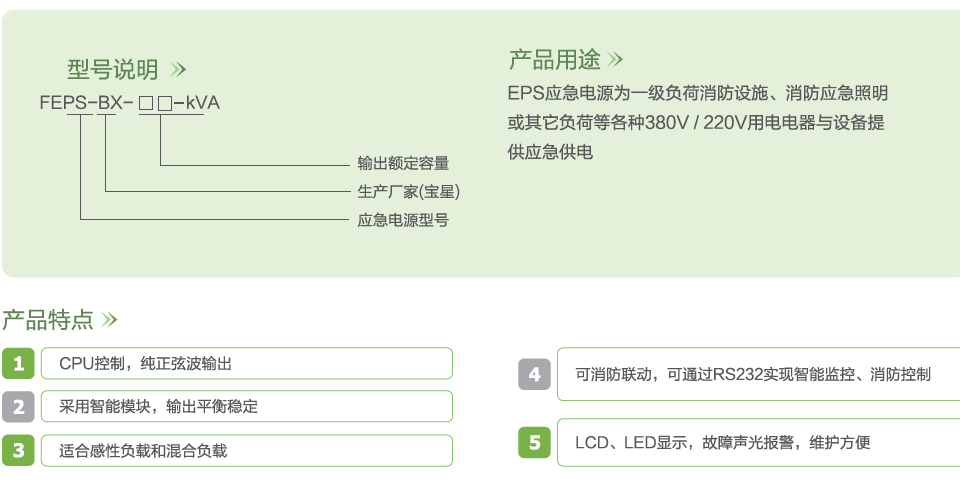Click the green number 1 badge
This screenshot has height=491, width=960.
[x=18, y=364]
